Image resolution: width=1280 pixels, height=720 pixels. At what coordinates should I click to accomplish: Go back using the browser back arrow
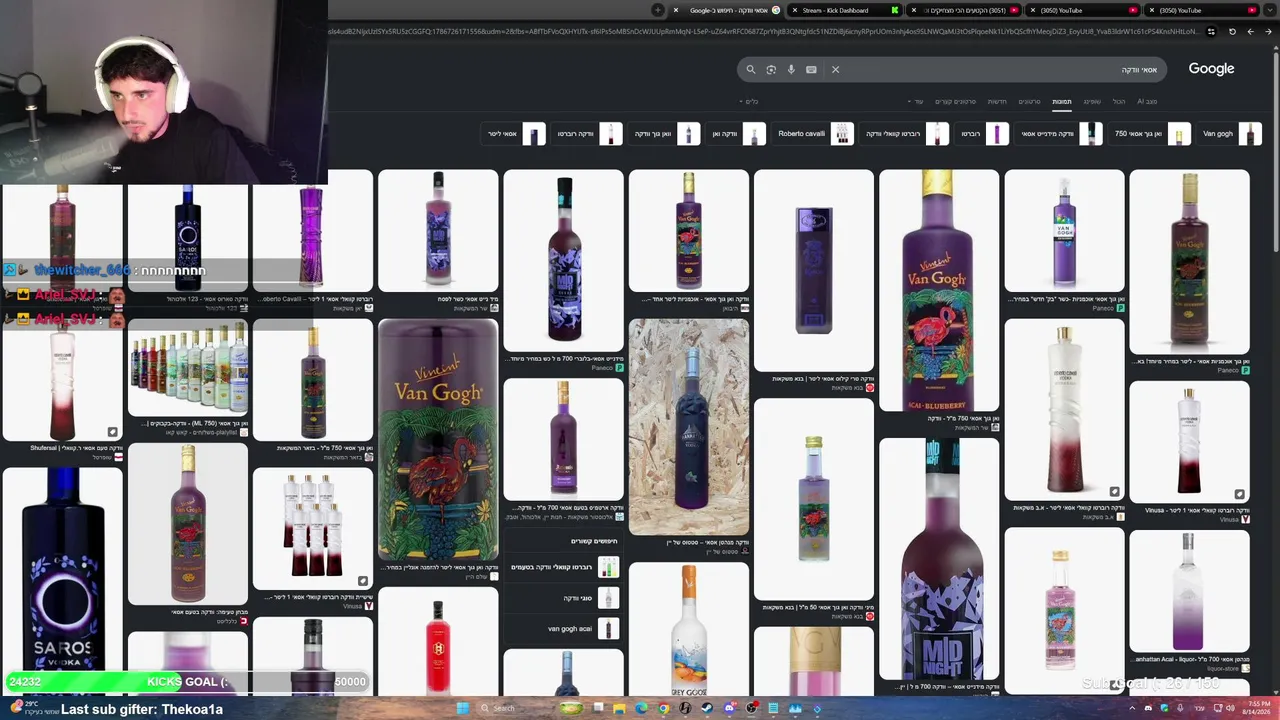(1268, 32)
